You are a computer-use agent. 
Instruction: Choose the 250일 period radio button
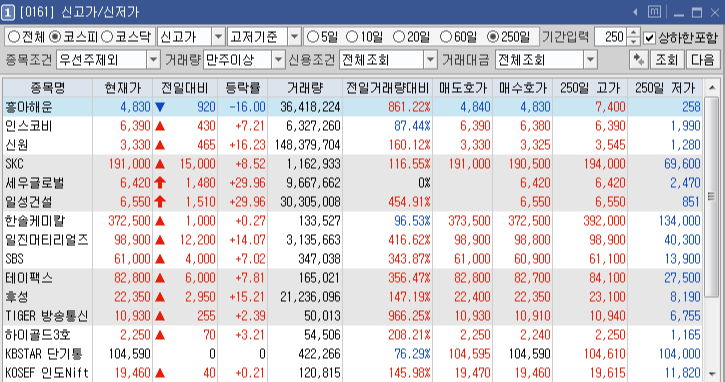tap(493, 37)
